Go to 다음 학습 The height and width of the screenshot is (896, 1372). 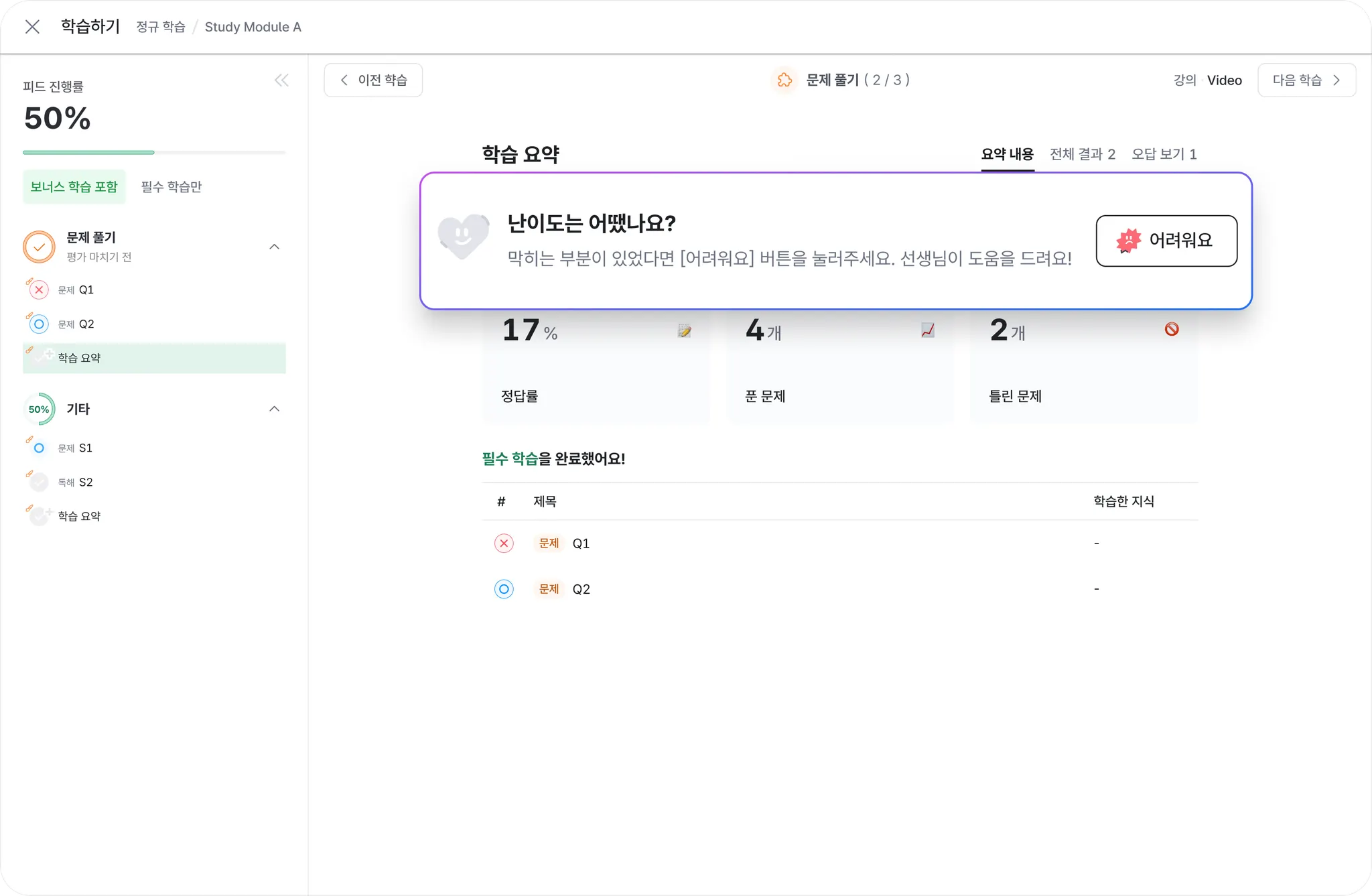tap(1306, 80)
